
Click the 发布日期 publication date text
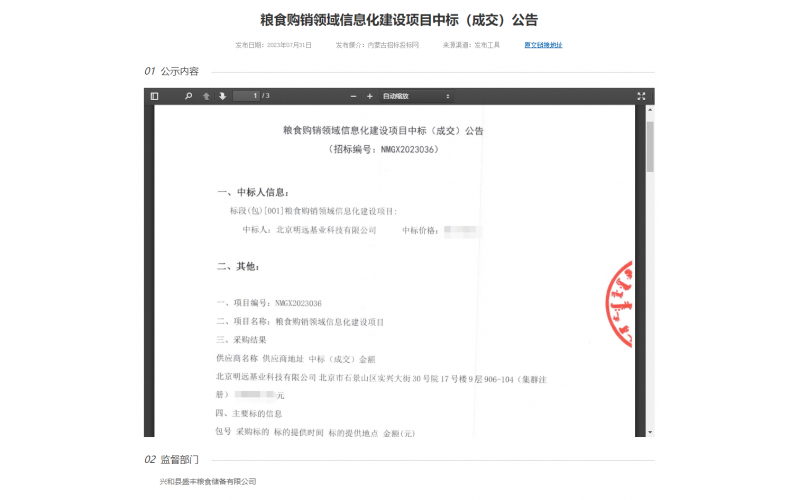274,45
